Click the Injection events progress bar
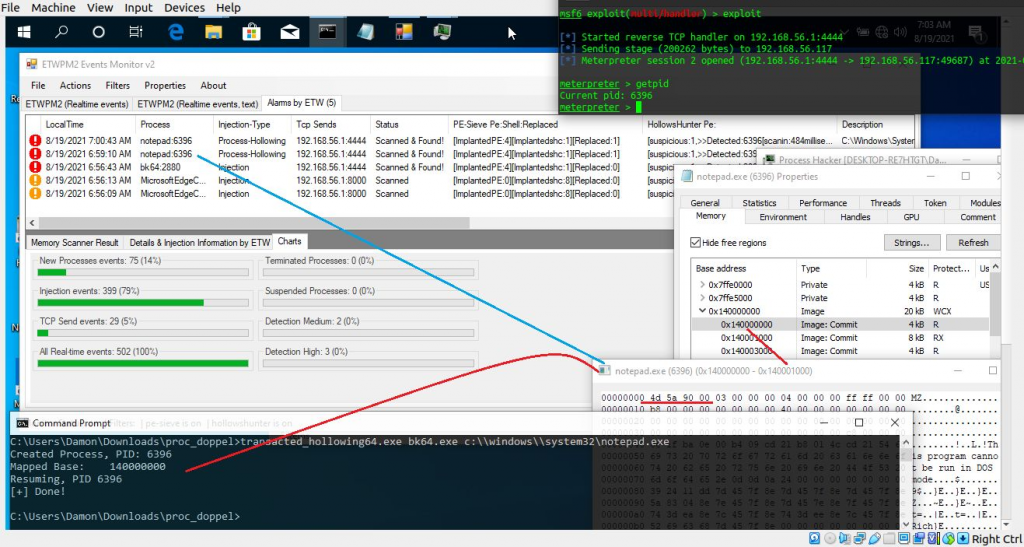Image resolution: width=1024 pixels, height=547 pixels. [x=143, y=303]
